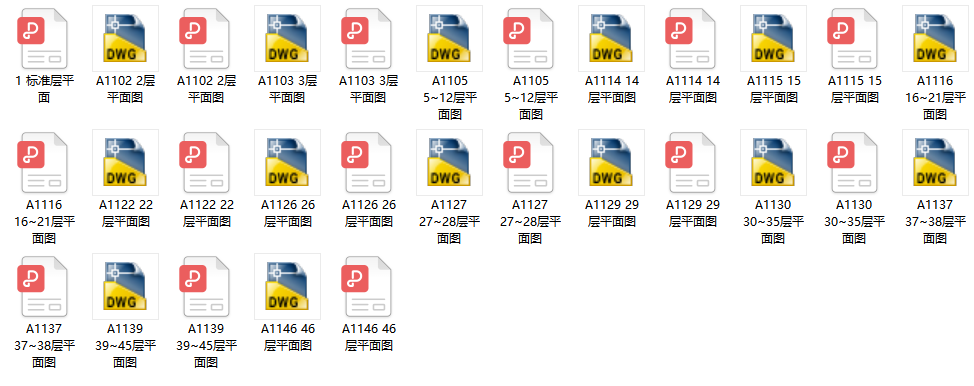Select the A1105 5~12层平面图 DWG icon
Screen dimensions: 974x386
[x=450, y=39]
